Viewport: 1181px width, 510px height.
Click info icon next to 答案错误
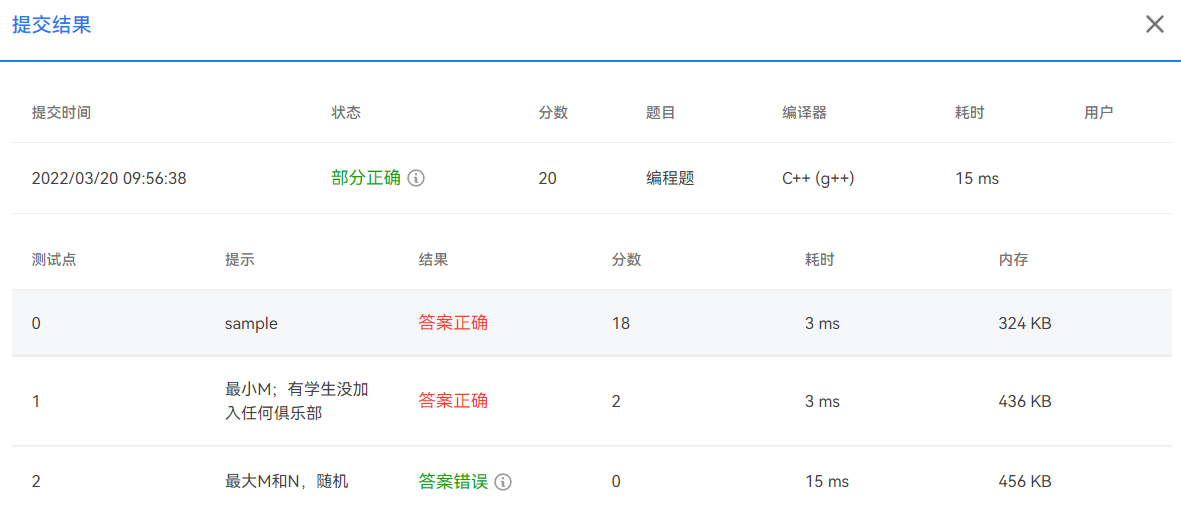pyautogui.click(x=504, y=481)
